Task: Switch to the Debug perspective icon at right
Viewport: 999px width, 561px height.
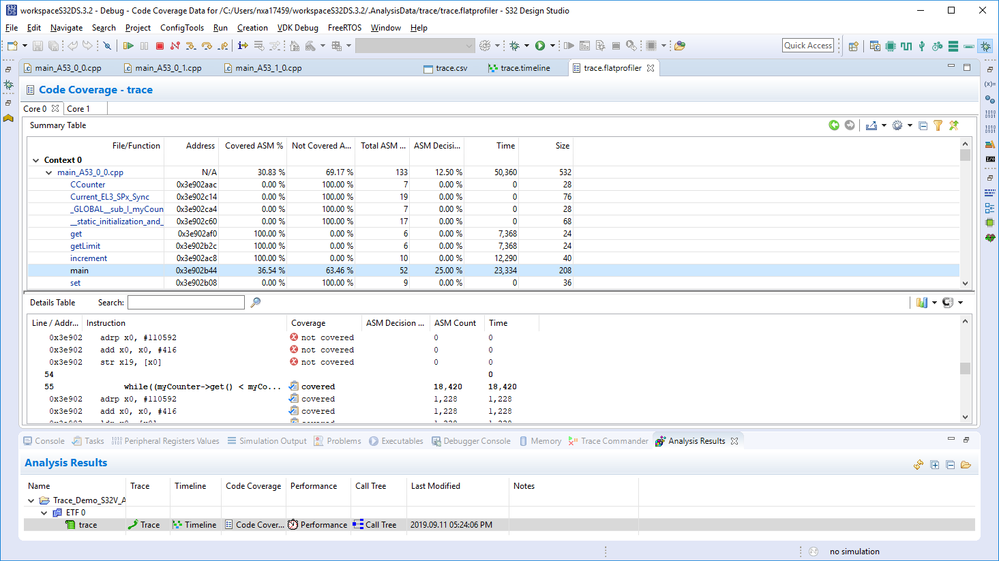Action: pyautogui.click(x=986, y=46)
